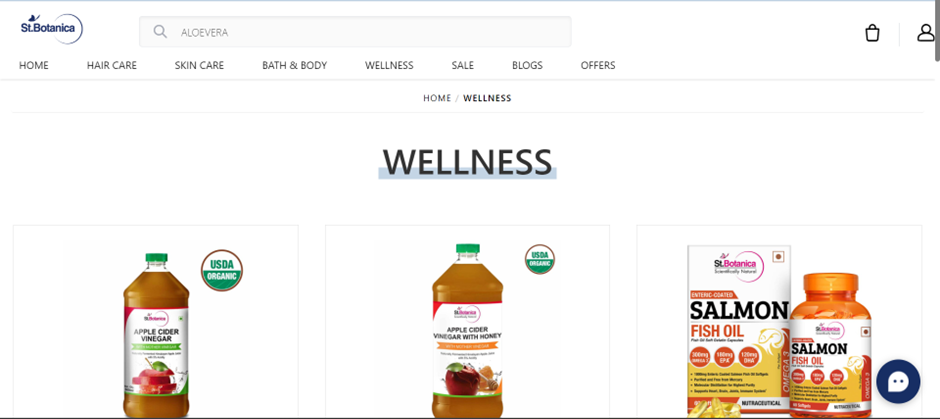940x419 pixels.
Task: Click the search magnifier icon
Action: click(160, 32)
